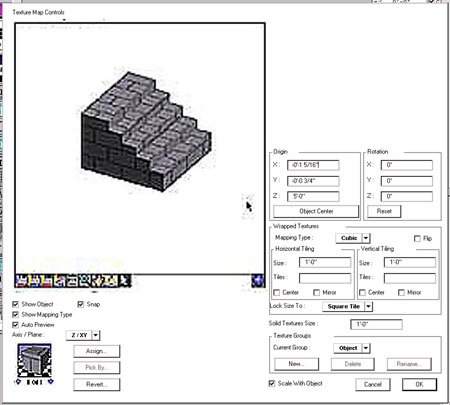Select the arrow pointer tool in preview toolbar

coord(125,281)
